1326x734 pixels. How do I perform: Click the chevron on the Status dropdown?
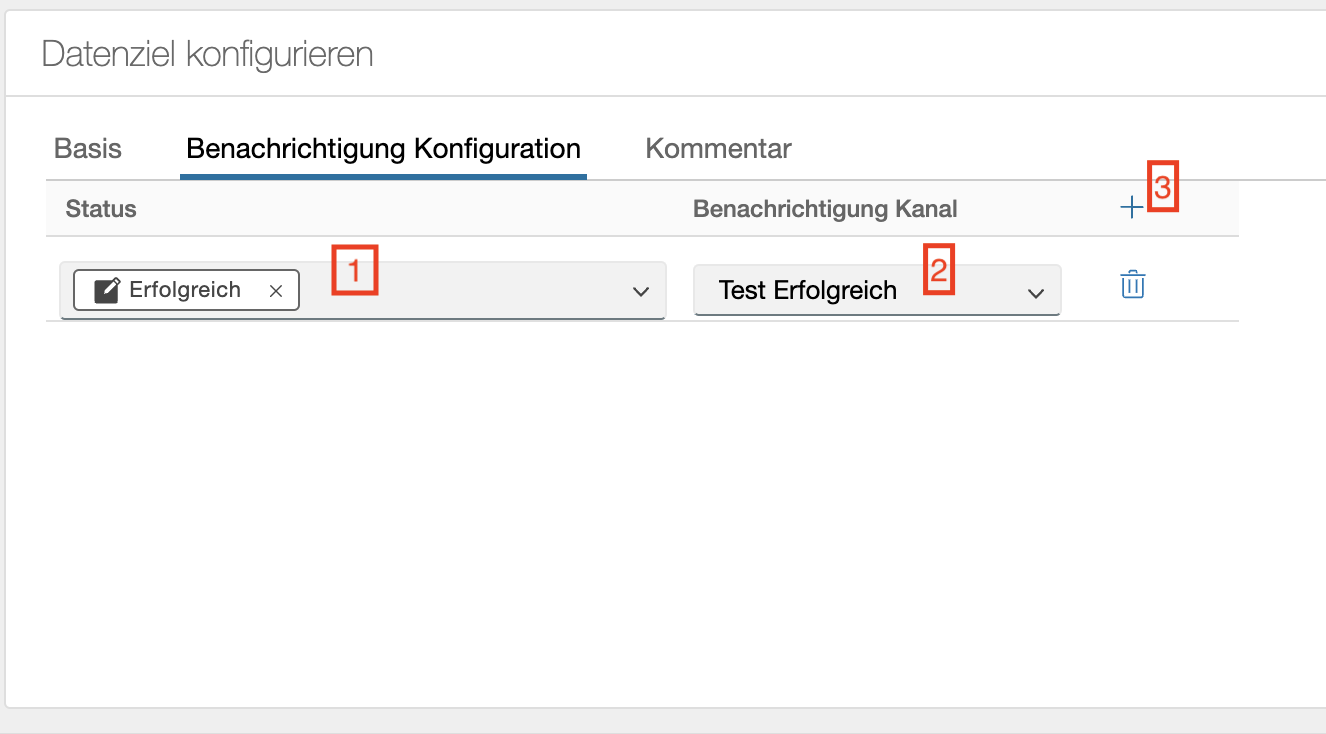pos(642,291)
